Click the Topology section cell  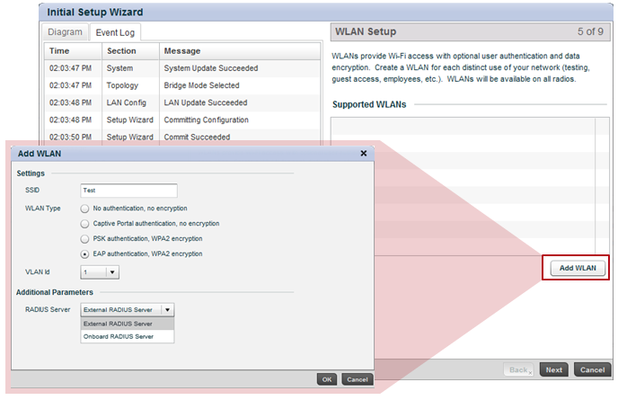tap(130, 86)
